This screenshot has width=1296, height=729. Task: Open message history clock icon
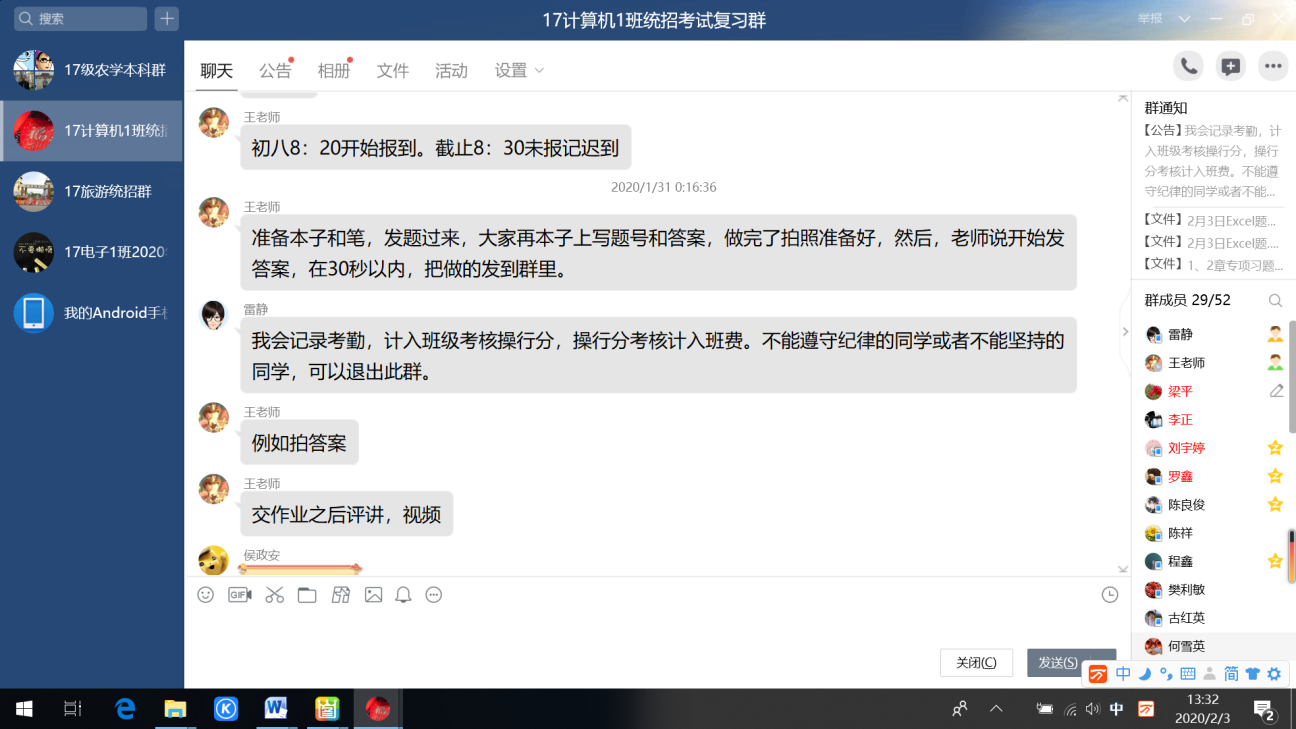pos(1110,595)
